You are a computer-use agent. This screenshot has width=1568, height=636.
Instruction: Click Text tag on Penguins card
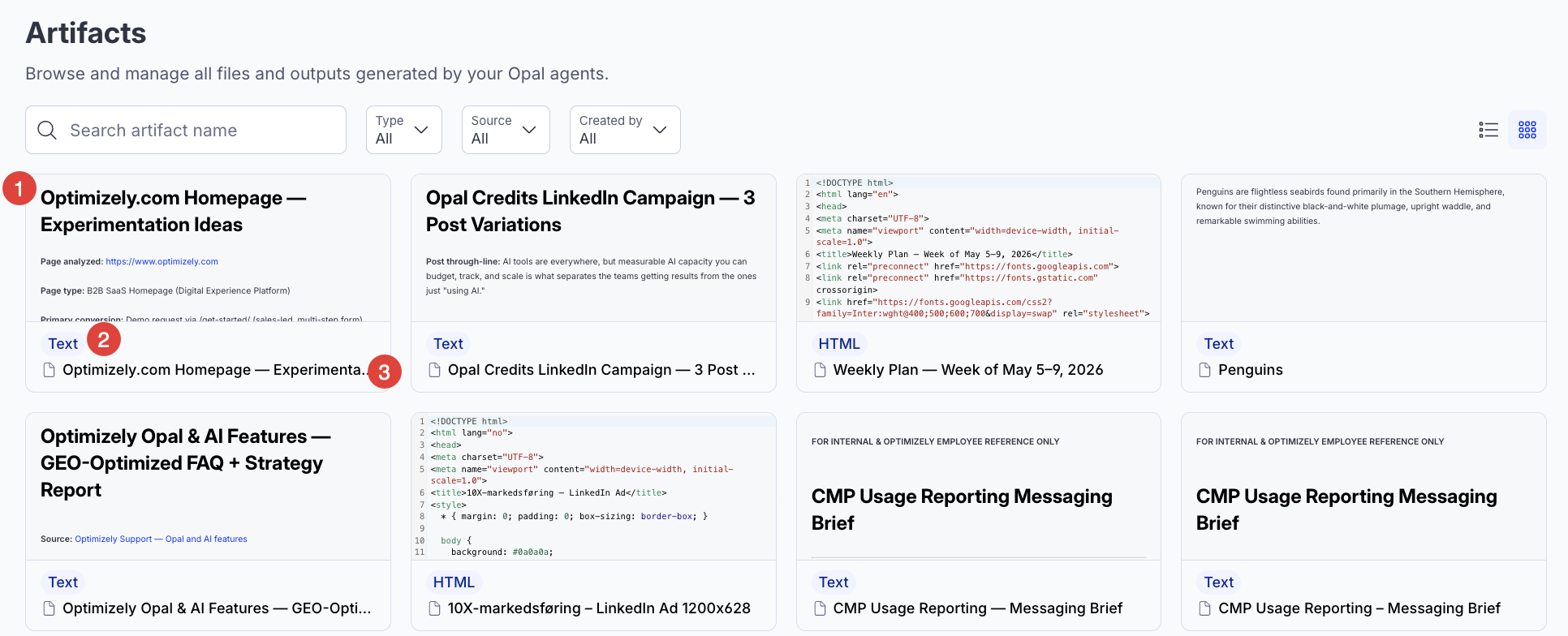coord(1218,344)
